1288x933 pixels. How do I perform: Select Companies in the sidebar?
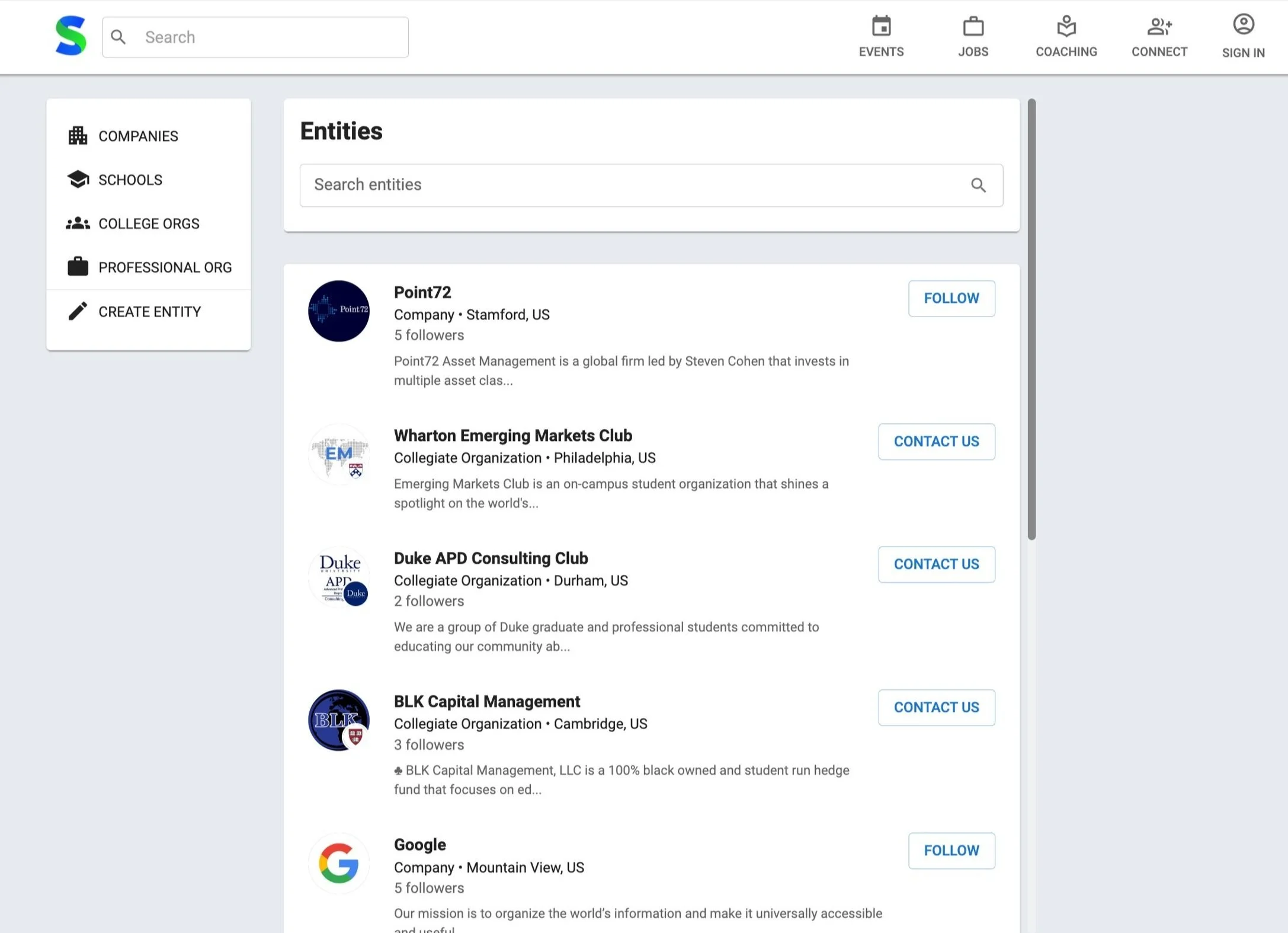click(137, 136)
